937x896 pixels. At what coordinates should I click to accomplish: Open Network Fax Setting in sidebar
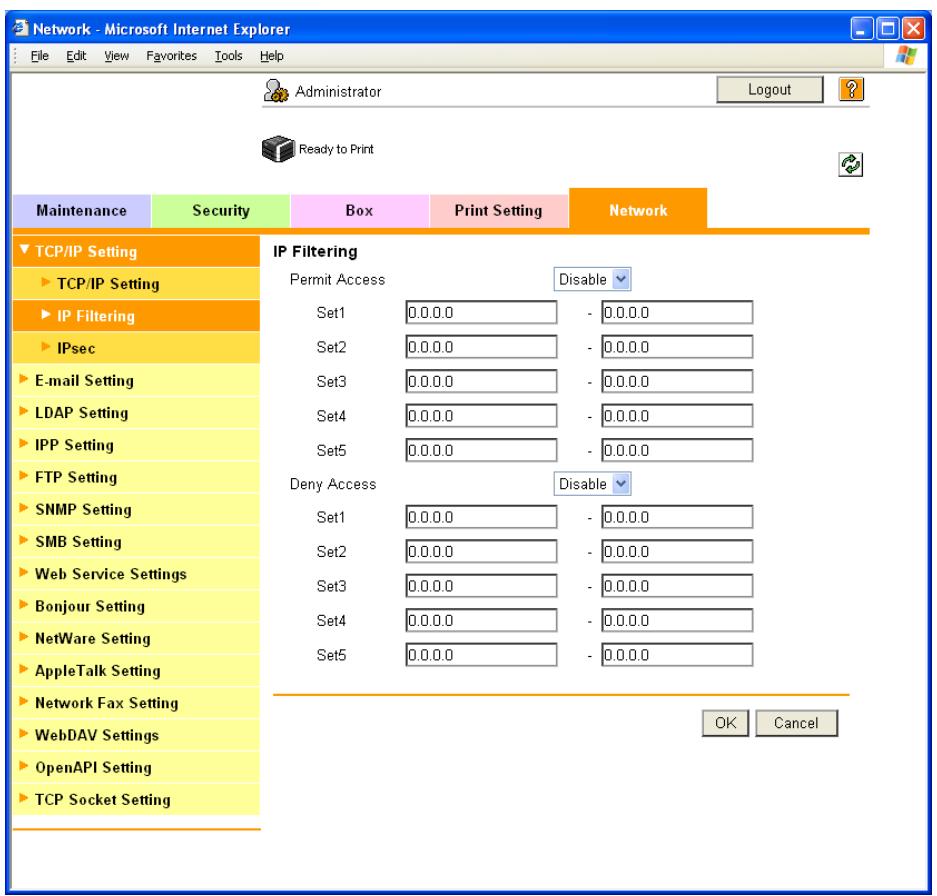click(x=136, y=703)
